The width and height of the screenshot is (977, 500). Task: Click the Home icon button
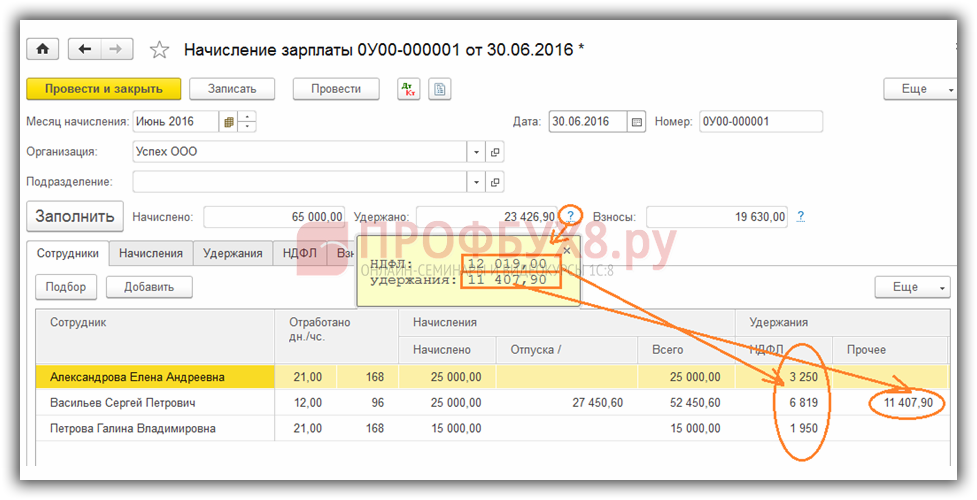(43, 49)
